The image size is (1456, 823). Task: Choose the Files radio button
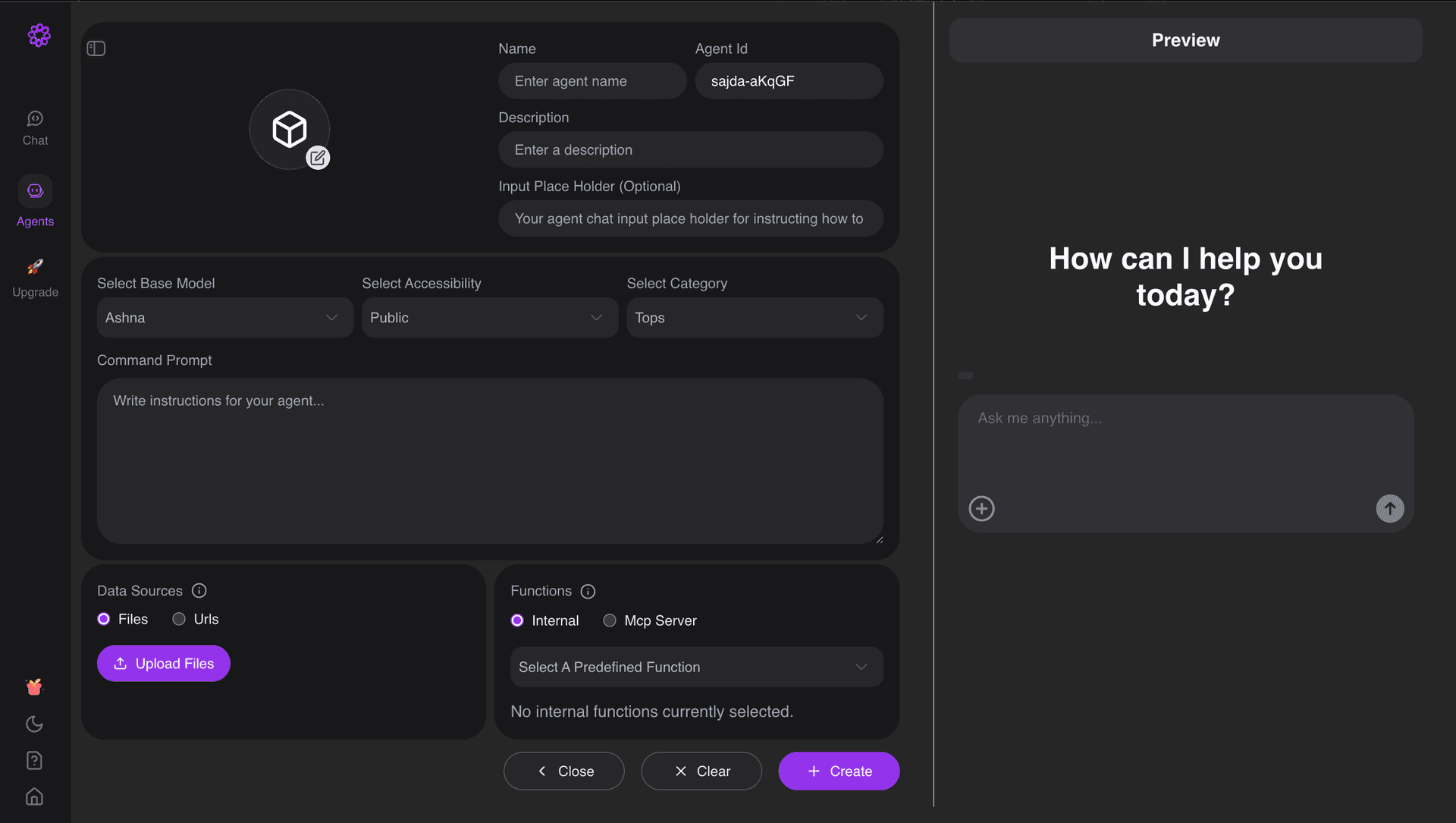coord(104,619)
